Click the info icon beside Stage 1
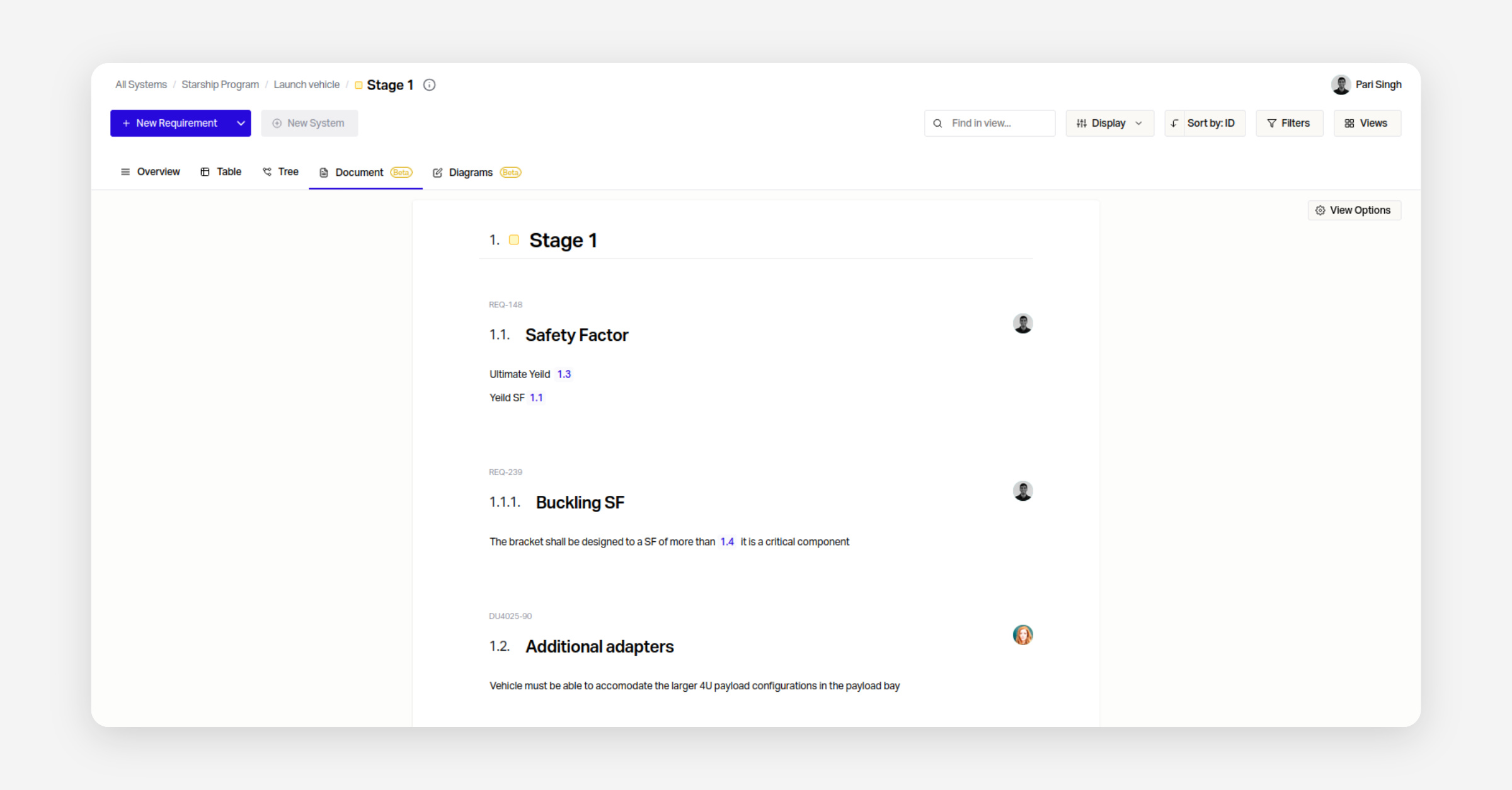The height and width of the screenshot is (790, 1512). [x=429, y=85]
